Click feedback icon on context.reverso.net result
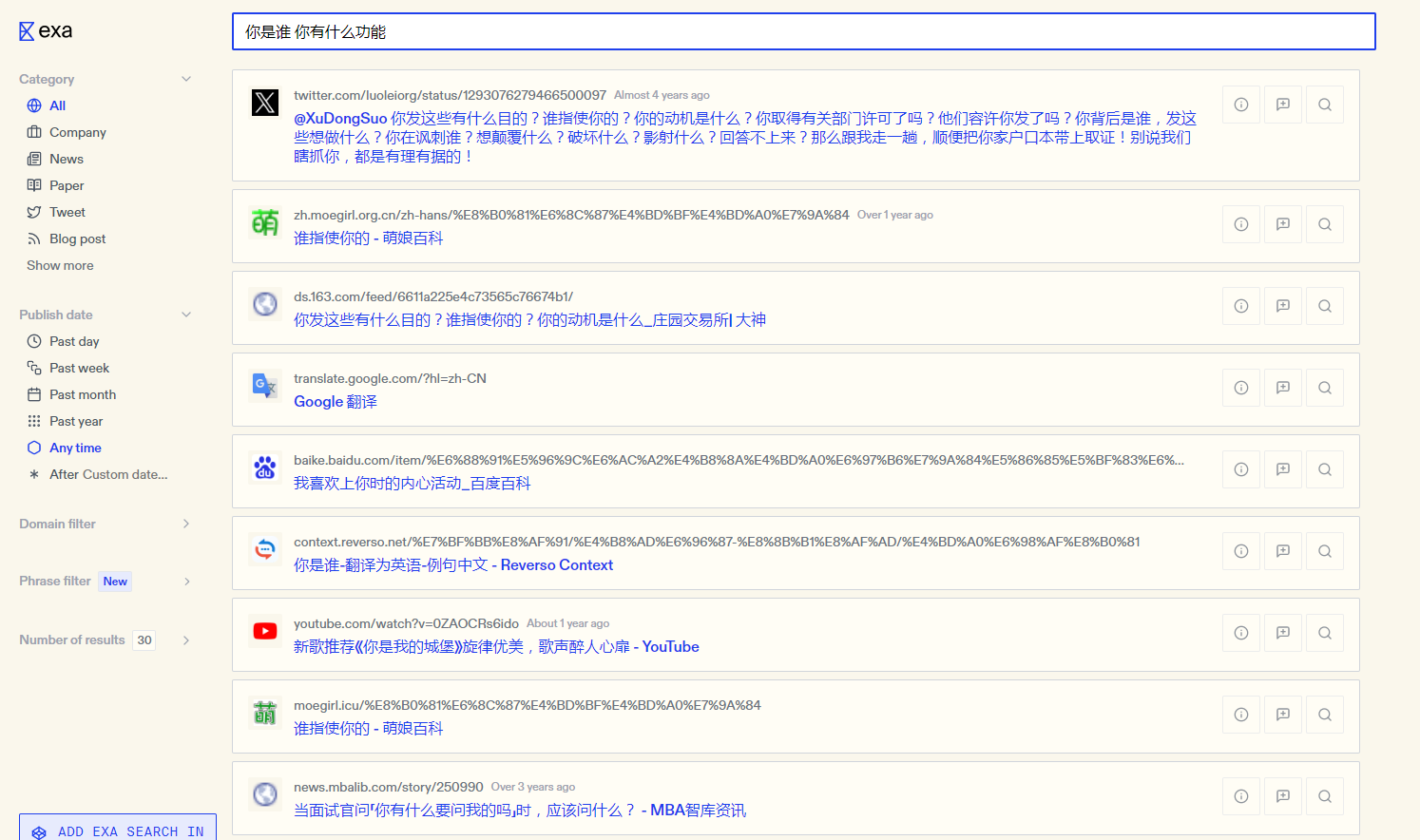This screenshot has width=1420, height=840. pos(1283,551)
